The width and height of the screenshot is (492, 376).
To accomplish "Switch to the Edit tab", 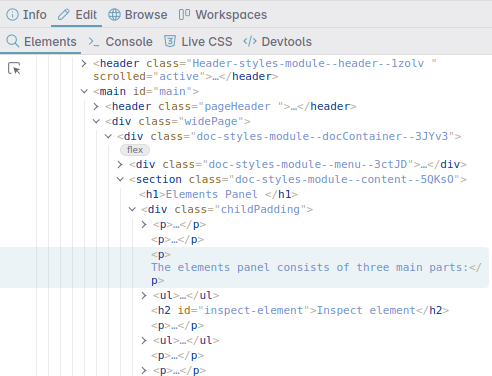I will [x=77, y=15].
